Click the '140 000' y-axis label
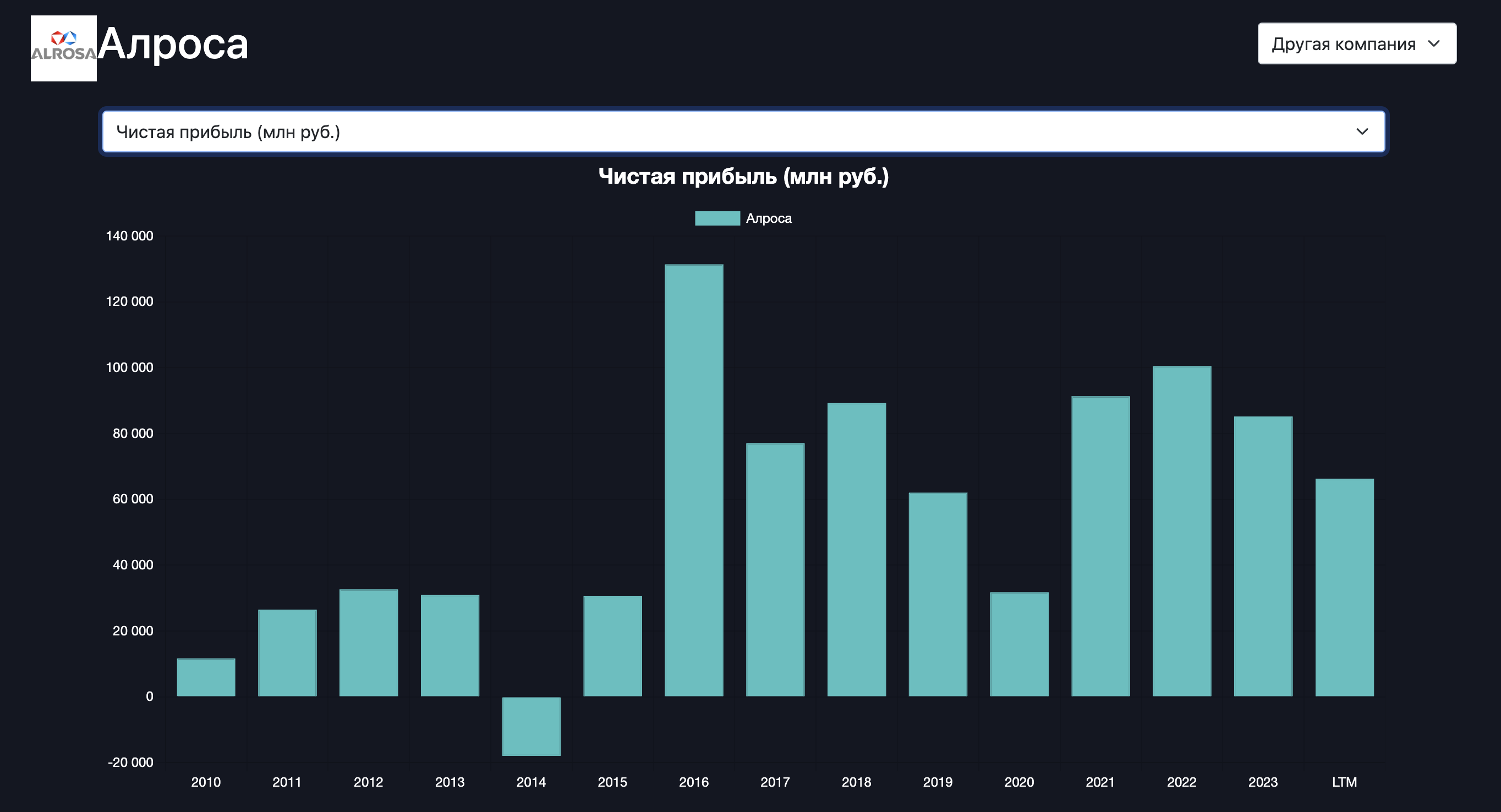 click(129, 236)
